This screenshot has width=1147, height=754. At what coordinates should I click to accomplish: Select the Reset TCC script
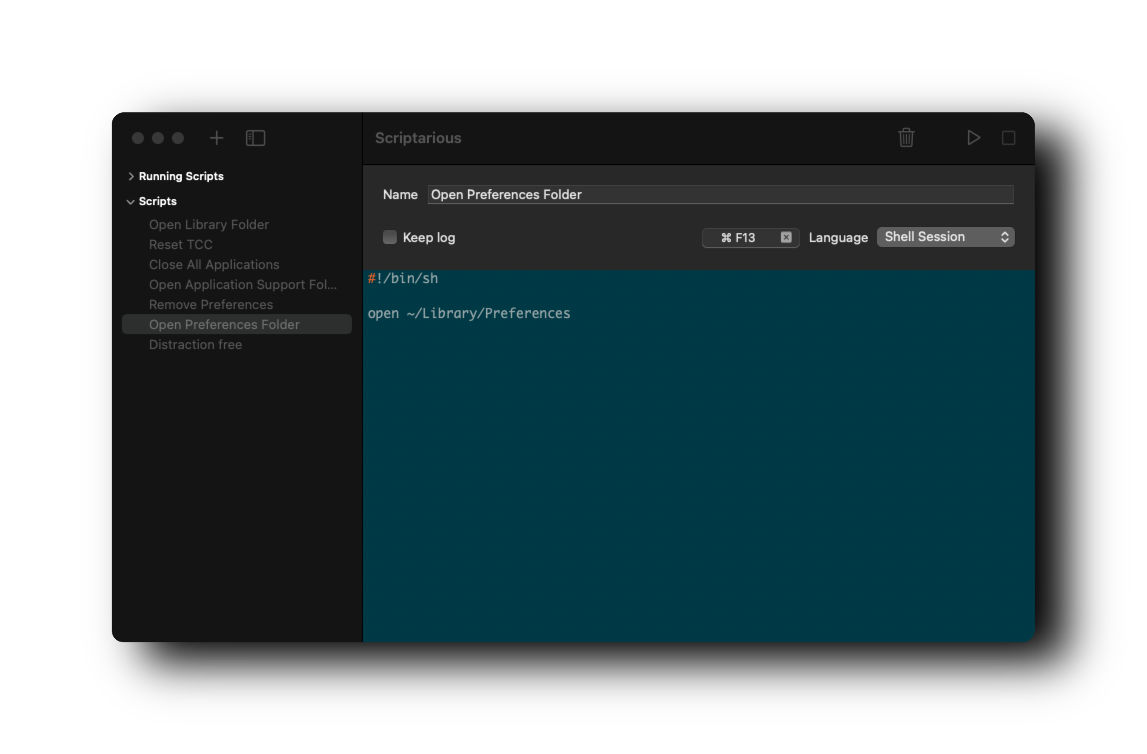pyautogui.click(x=180, y=244)
